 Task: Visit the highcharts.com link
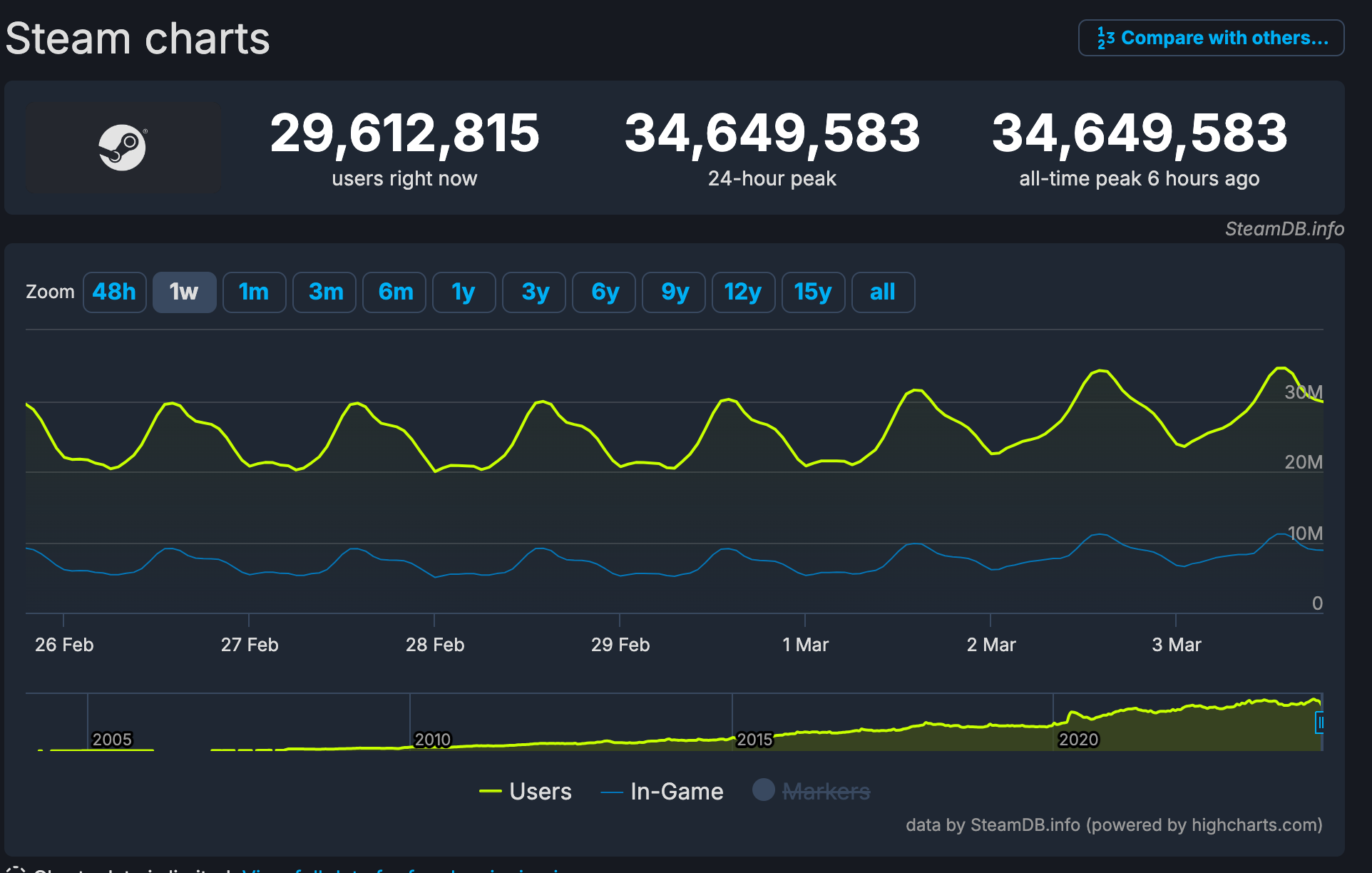point(1256,825)
